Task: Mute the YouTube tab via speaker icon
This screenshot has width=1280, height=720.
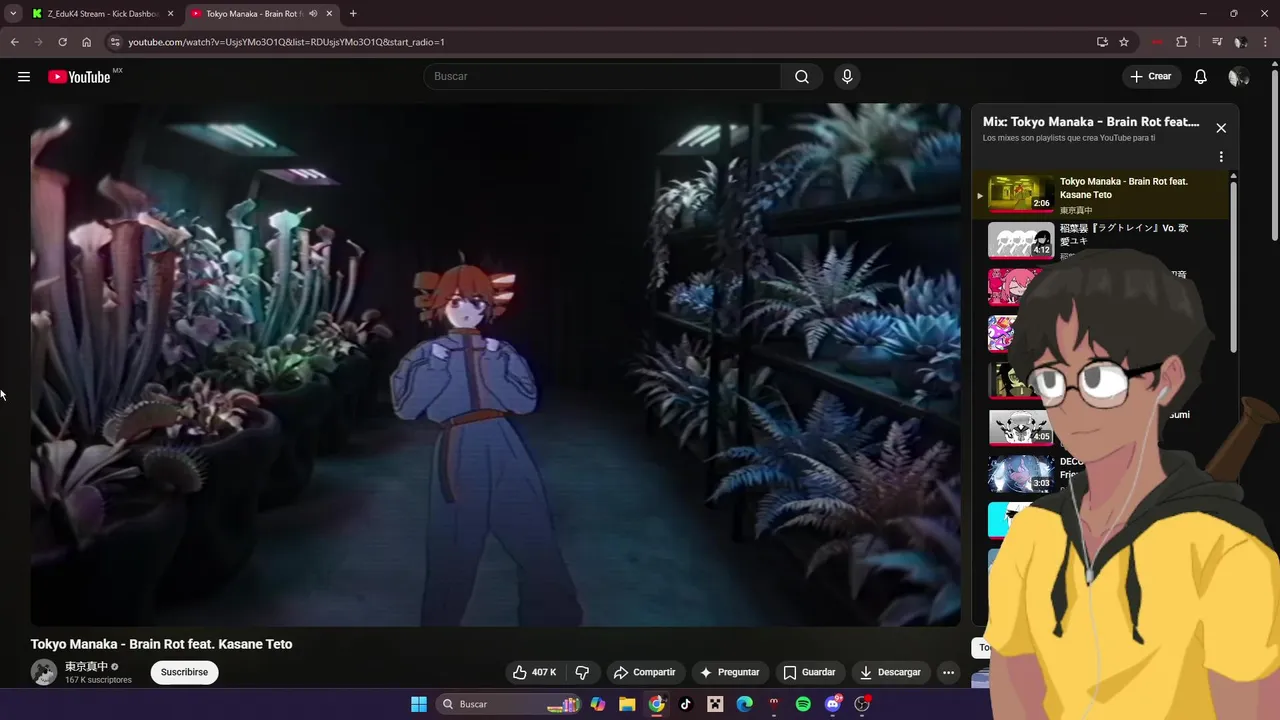Action: pos(313,14)
